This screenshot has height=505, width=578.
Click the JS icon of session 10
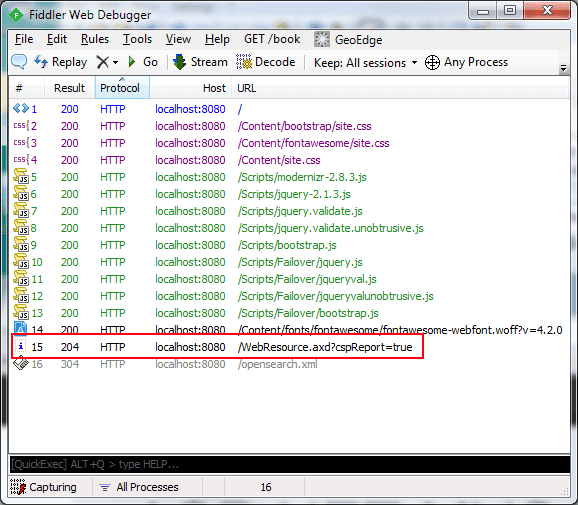(21, 261)
